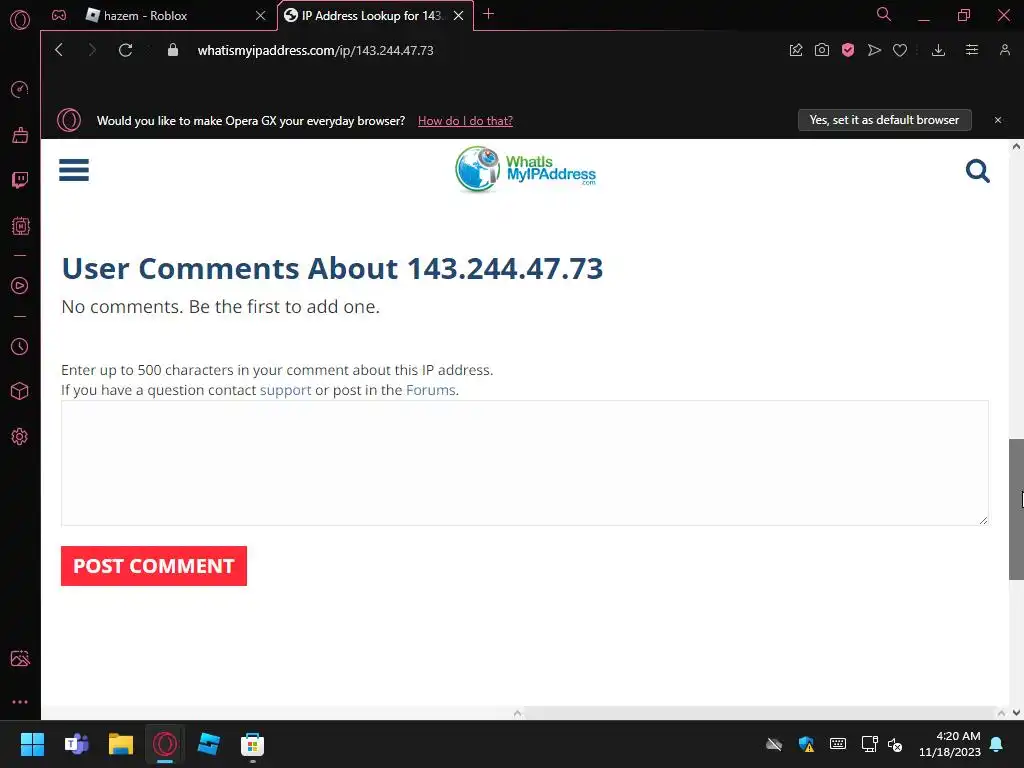Open ad blocker shield icon
This screenshot has height=768, width=1024.
[x=848, y=50]
